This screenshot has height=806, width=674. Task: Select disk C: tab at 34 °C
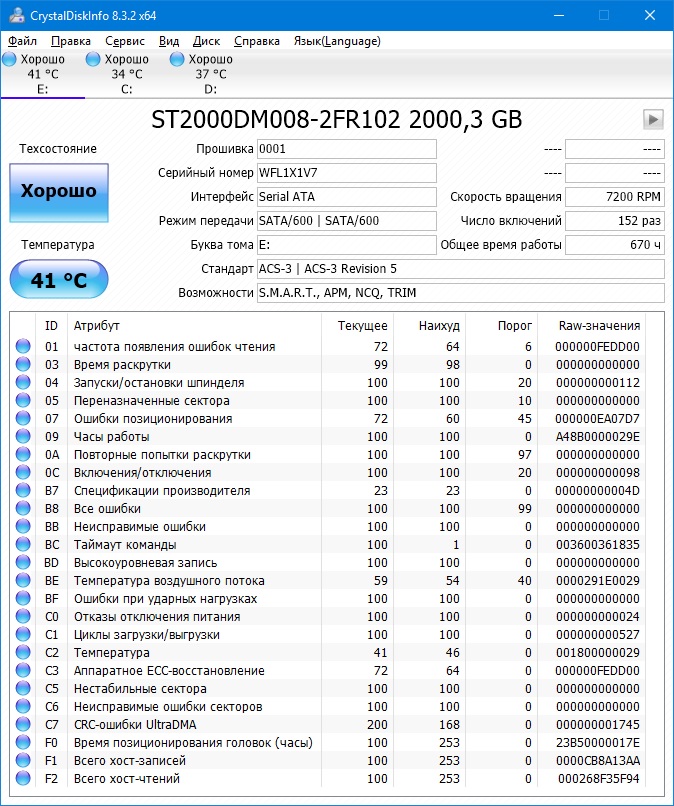tap(126, 74)
